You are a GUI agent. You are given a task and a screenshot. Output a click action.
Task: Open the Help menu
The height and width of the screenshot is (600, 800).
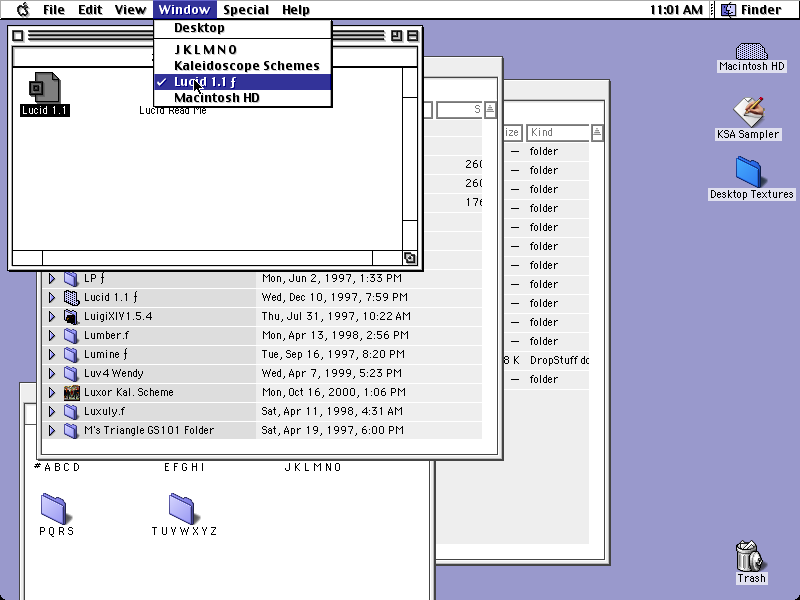(296, 10)
